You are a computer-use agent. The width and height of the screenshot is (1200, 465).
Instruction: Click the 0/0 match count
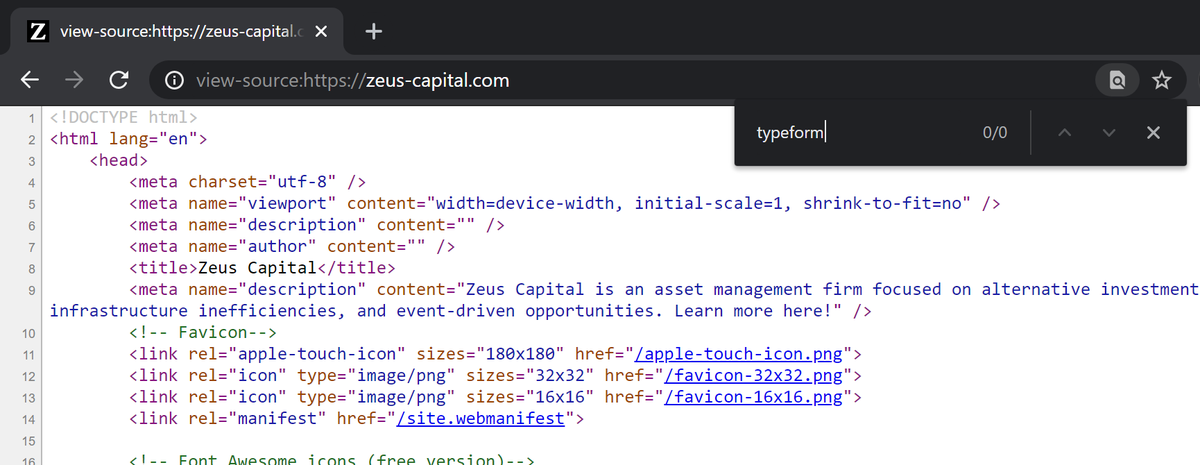995,133
